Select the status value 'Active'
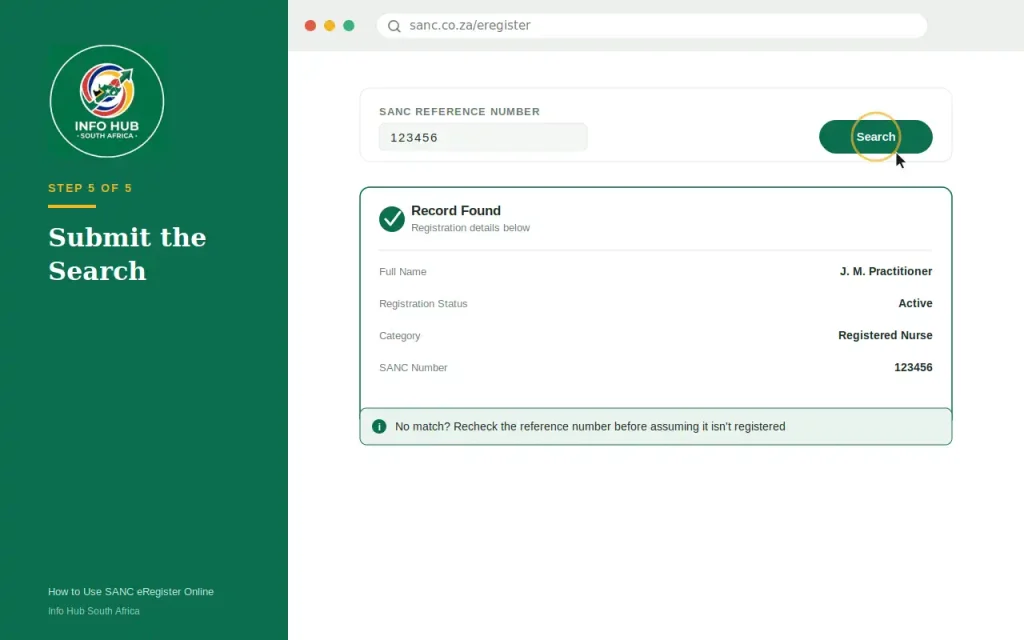The width and height of the screenshot is (1024, 640). (915, 303)
